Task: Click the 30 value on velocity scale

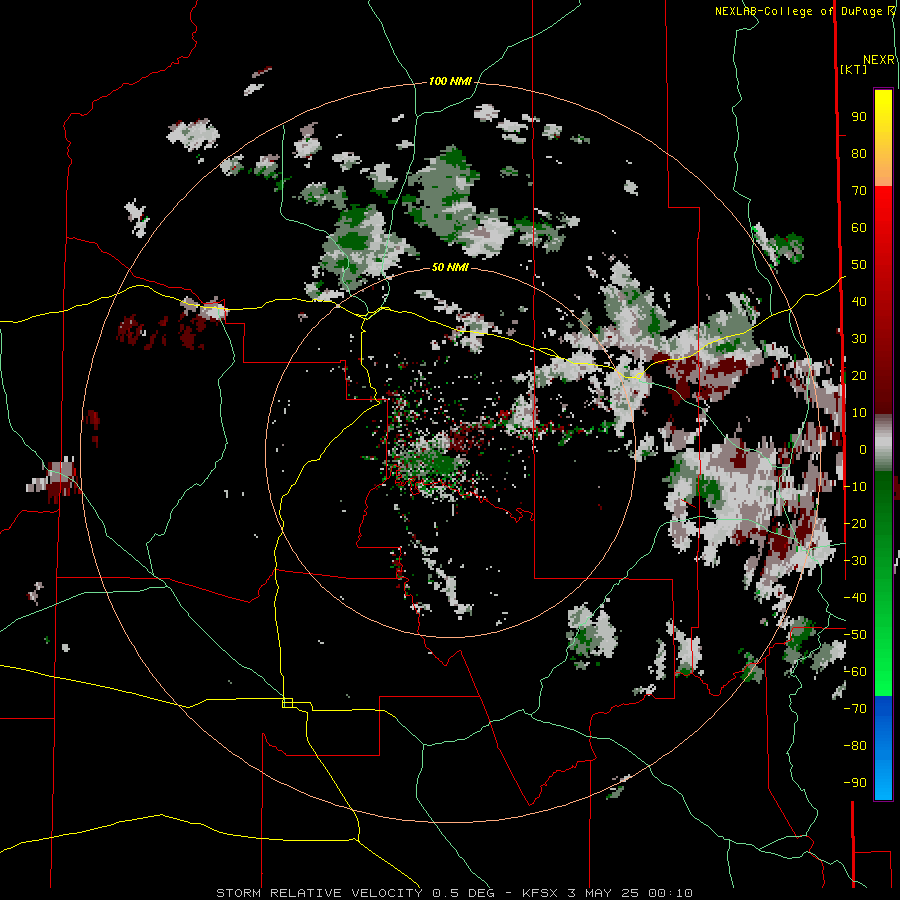Action: point(859,339)
